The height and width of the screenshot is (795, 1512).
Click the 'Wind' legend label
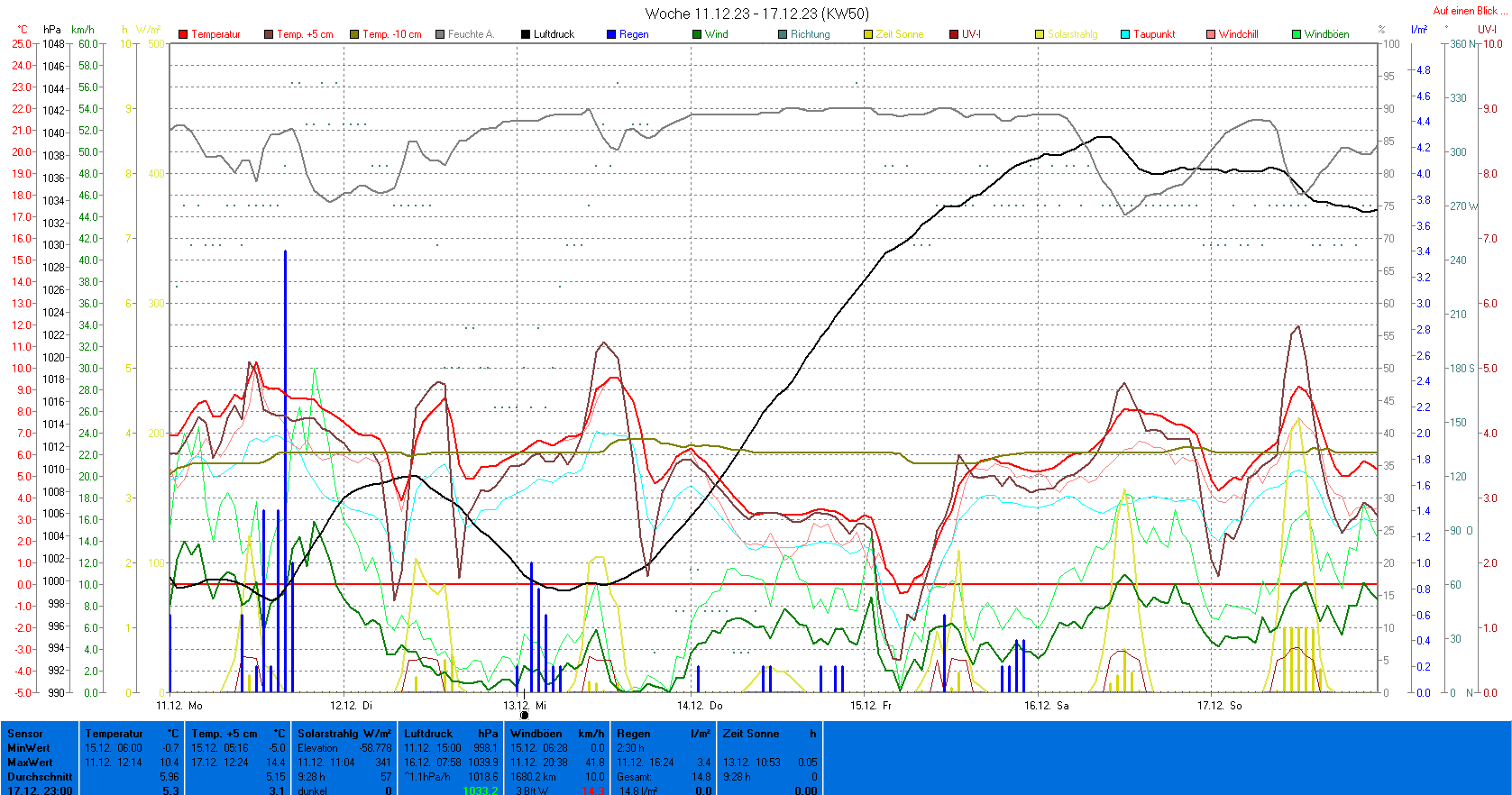click(x=717, y=34)
